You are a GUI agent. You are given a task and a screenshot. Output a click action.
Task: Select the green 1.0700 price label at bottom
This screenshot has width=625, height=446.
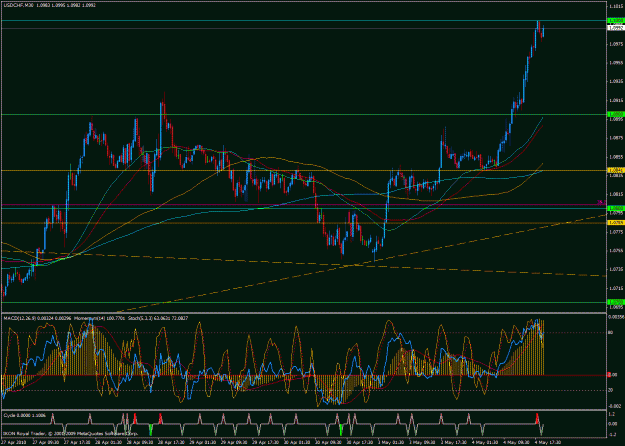615,303
